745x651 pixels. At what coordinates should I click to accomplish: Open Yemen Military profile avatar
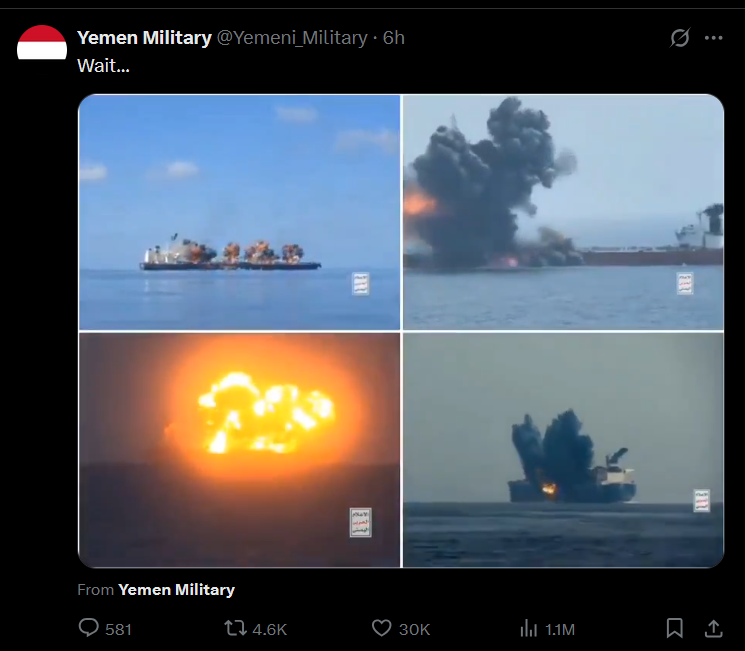(x=42, y=43)
